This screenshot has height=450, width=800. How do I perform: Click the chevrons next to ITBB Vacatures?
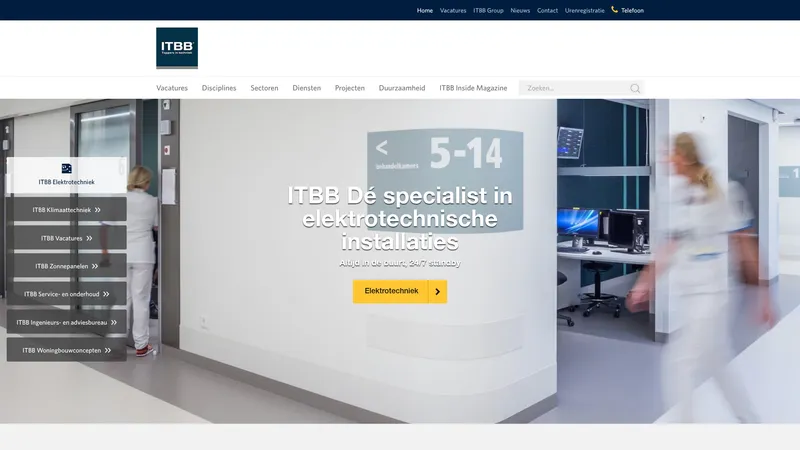click(x=89, y=238)
